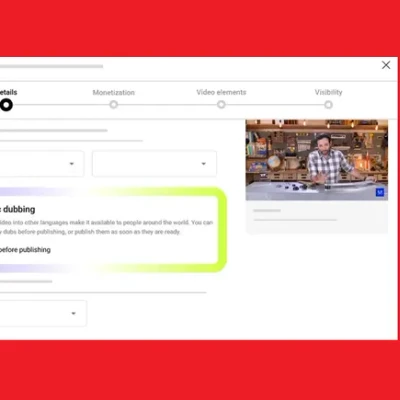Click the Video elements step circle
The height and width of the screenshot is (400, 400).
point(221,105)
